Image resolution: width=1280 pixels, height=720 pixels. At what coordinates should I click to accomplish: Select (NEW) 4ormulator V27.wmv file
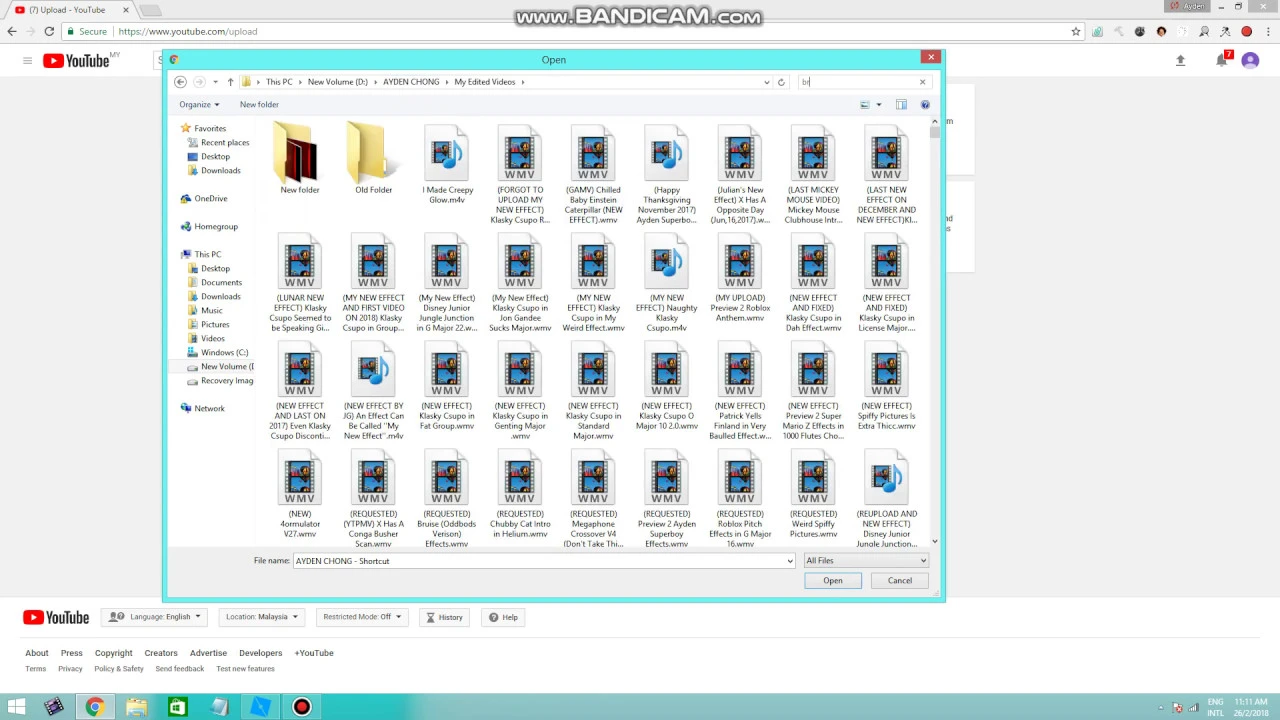point(300,494)
